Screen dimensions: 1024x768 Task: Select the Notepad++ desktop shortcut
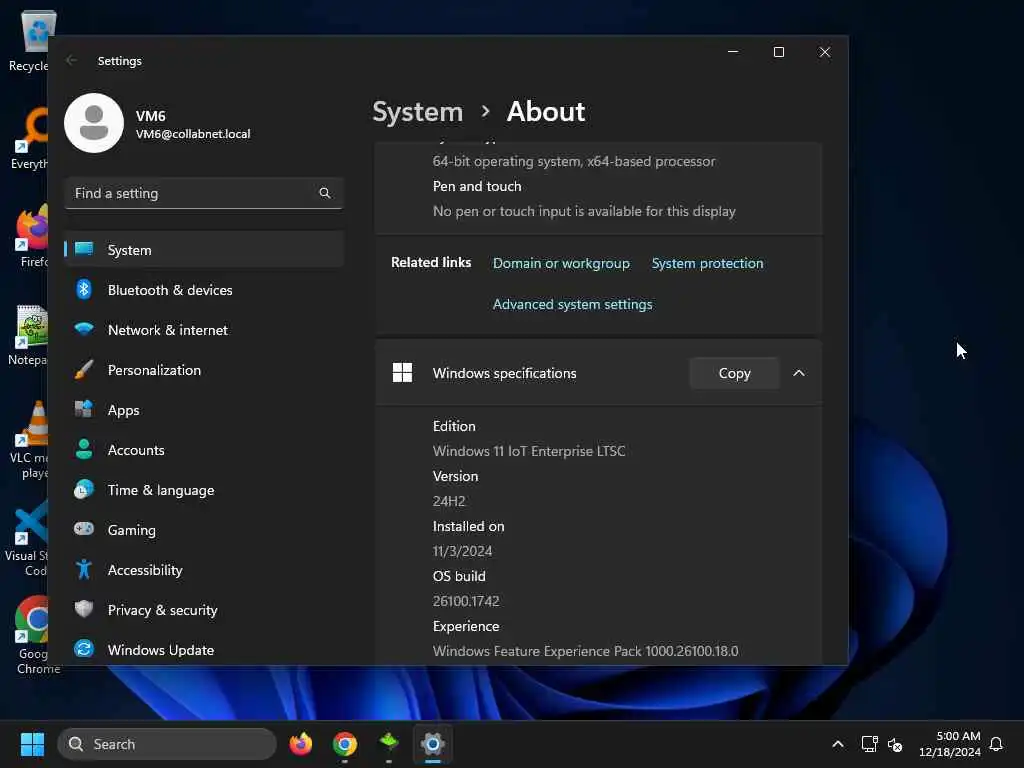click(x=29, y=335)
